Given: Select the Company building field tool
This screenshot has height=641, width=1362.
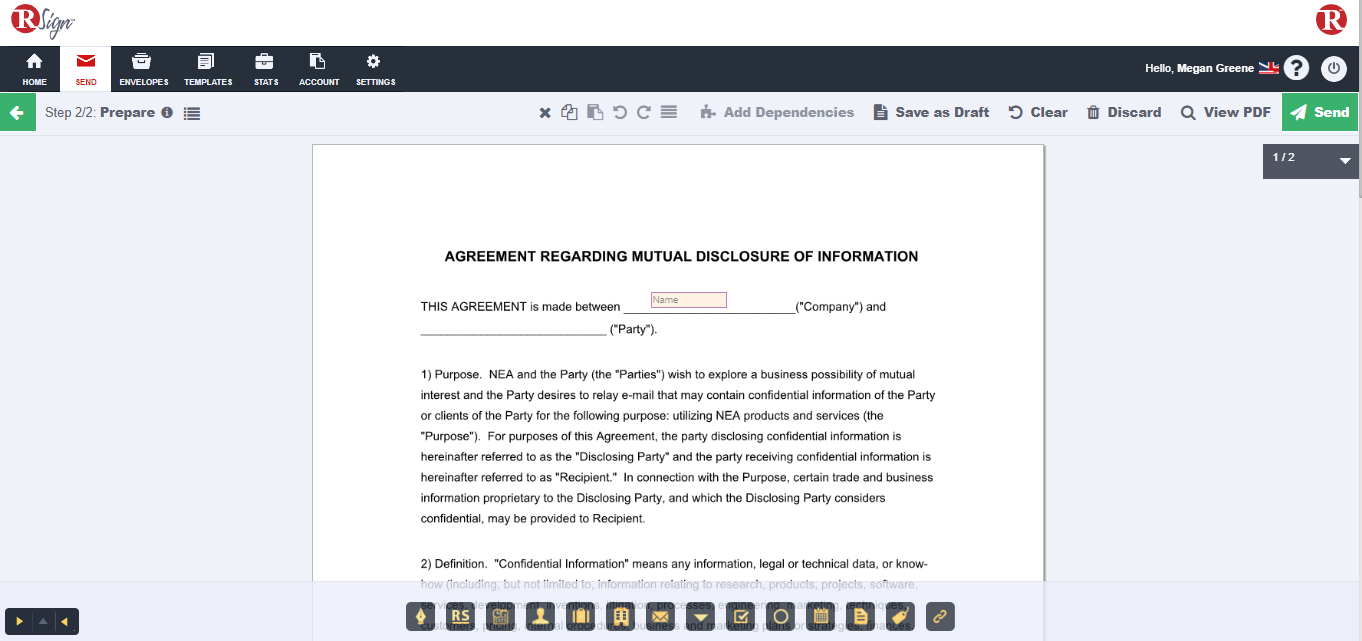Looking at the screenshot, I should click(x=620, y=616).
